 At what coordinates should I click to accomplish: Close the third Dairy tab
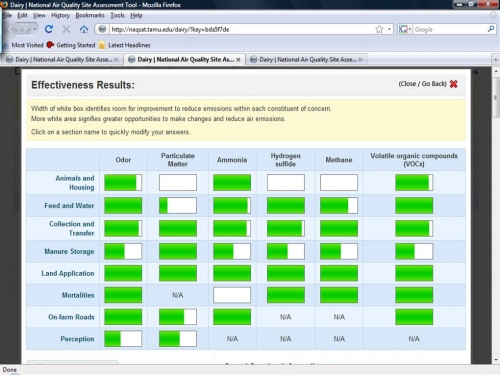point(360,60)
